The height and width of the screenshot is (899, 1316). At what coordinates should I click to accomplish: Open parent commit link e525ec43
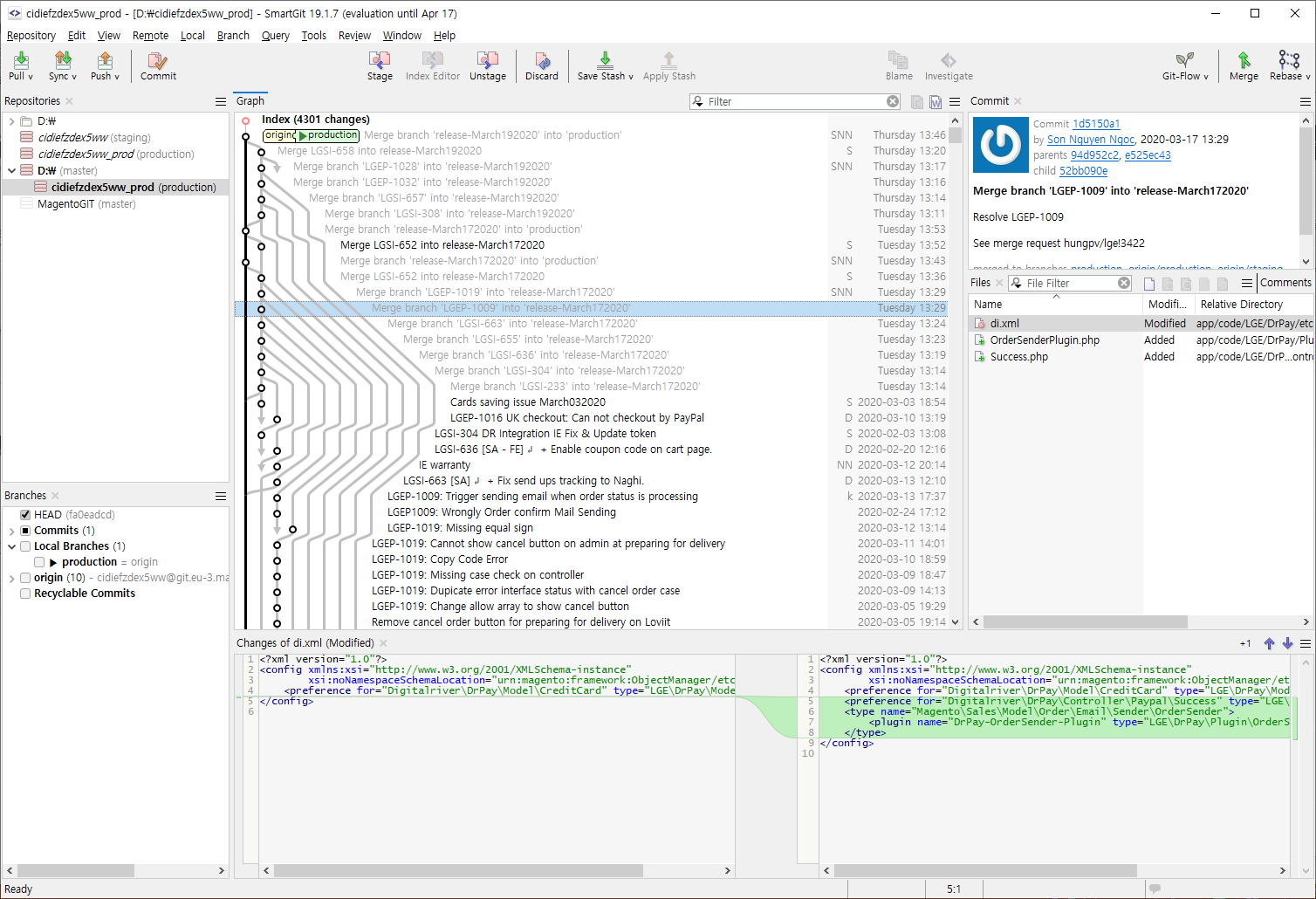(1148, 155)
